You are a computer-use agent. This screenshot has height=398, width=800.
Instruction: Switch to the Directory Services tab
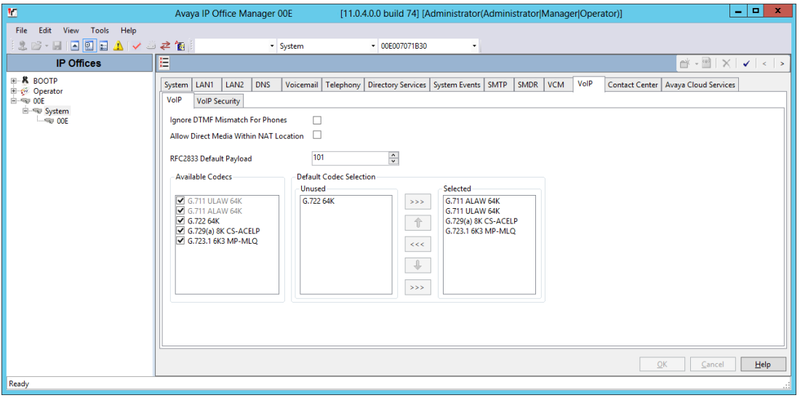(x=396, y=85)
